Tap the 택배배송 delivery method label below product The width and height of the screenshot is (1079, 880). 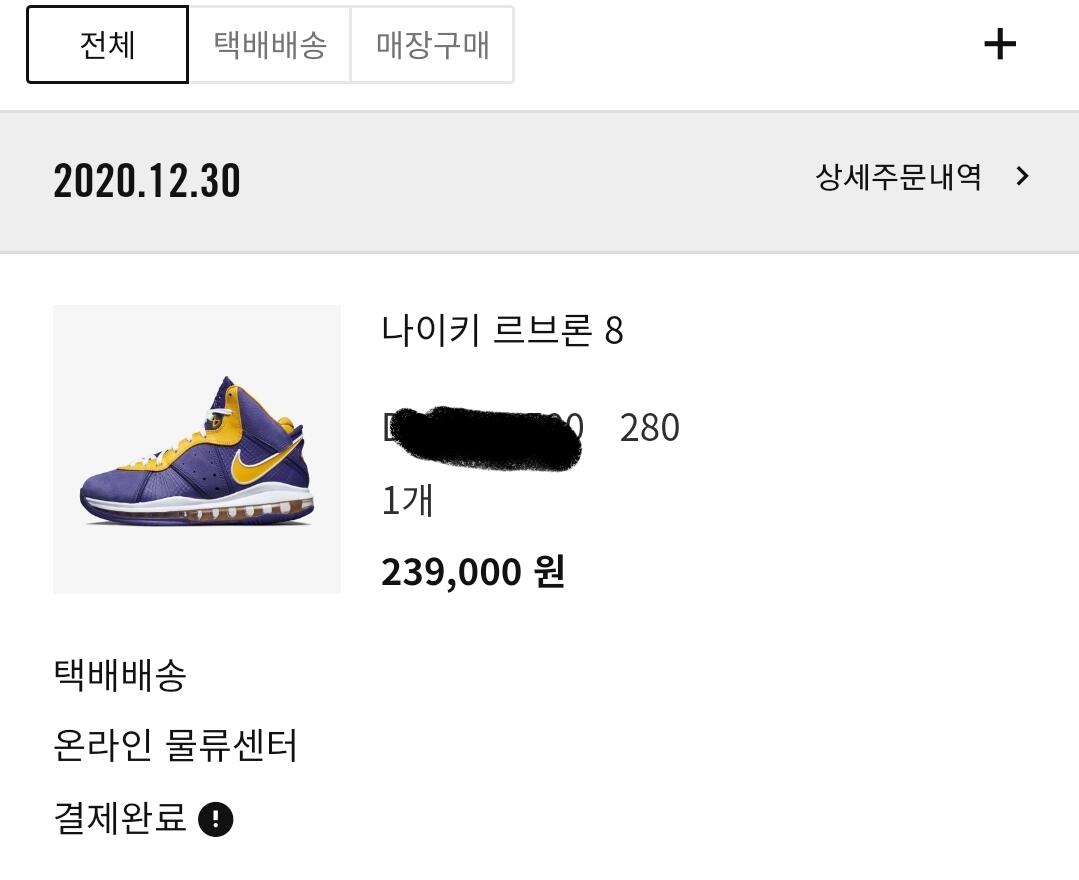[x=120, y=675]
